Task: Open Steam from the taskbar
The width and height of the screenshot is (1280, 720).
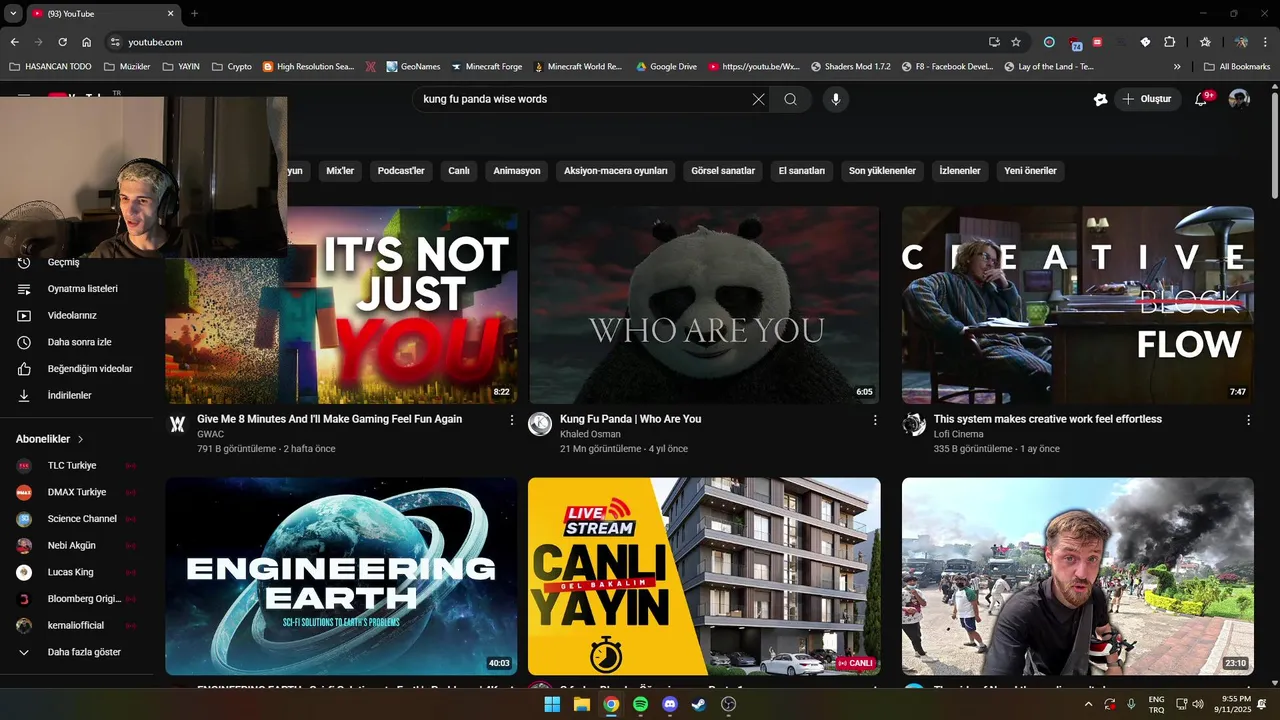Action: coord(698,704)
